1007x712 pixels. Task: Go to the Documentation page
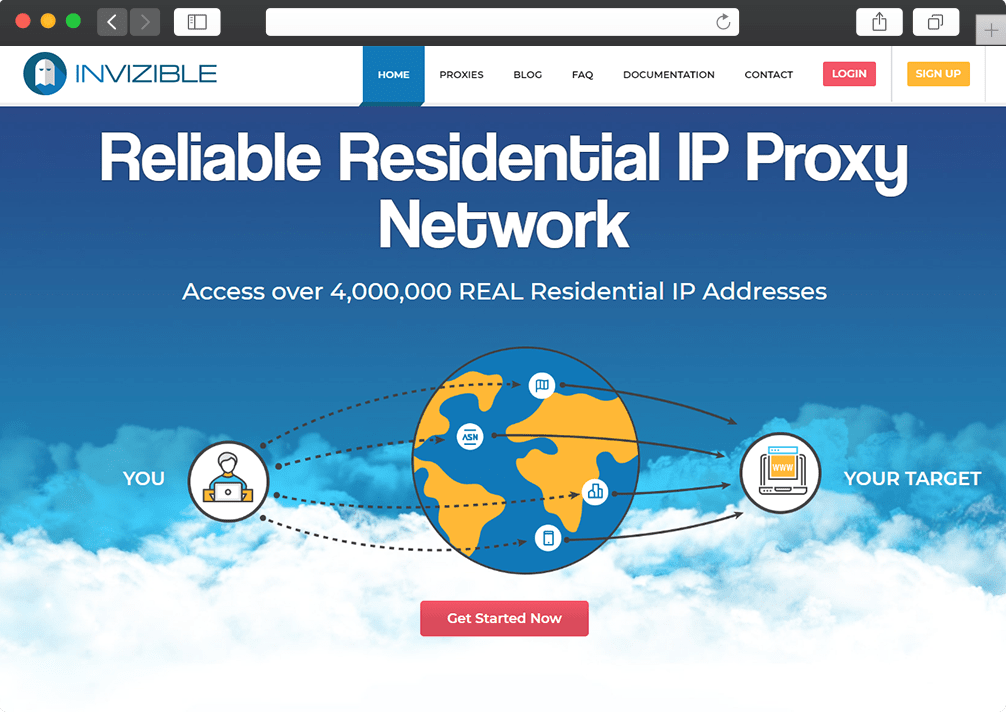coord(669,74)
